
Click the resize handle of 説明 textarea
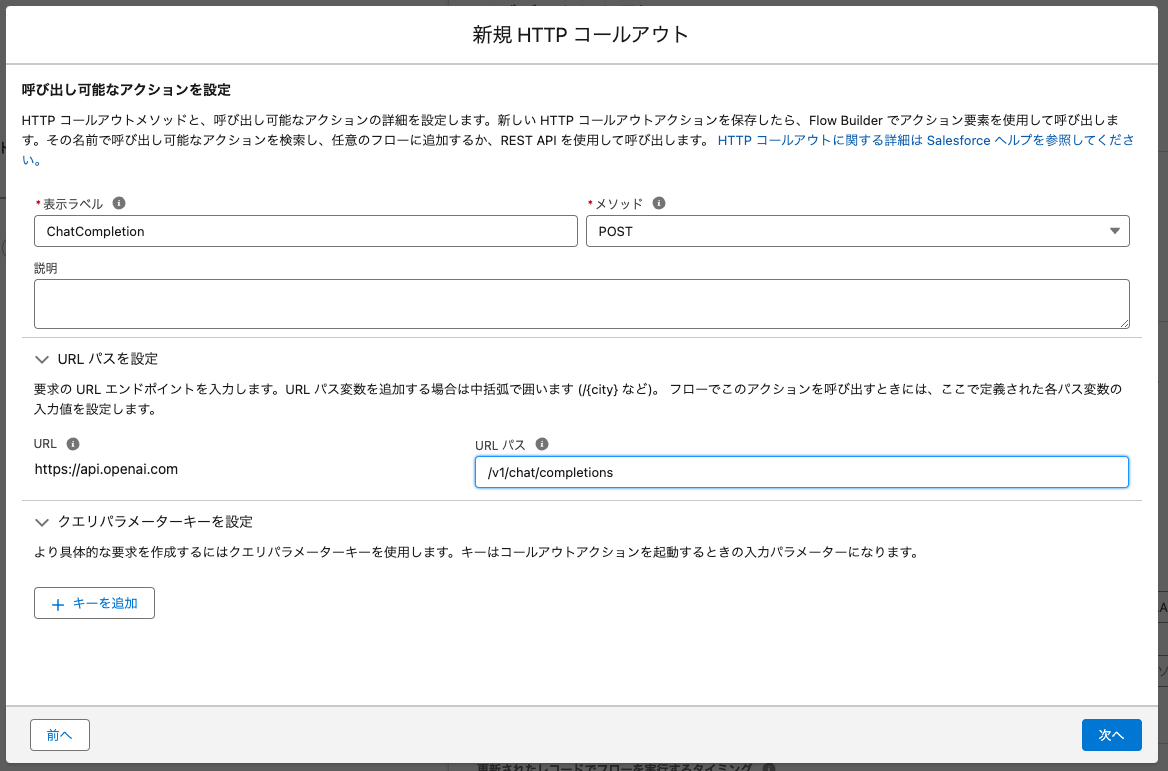point(1124,323)
